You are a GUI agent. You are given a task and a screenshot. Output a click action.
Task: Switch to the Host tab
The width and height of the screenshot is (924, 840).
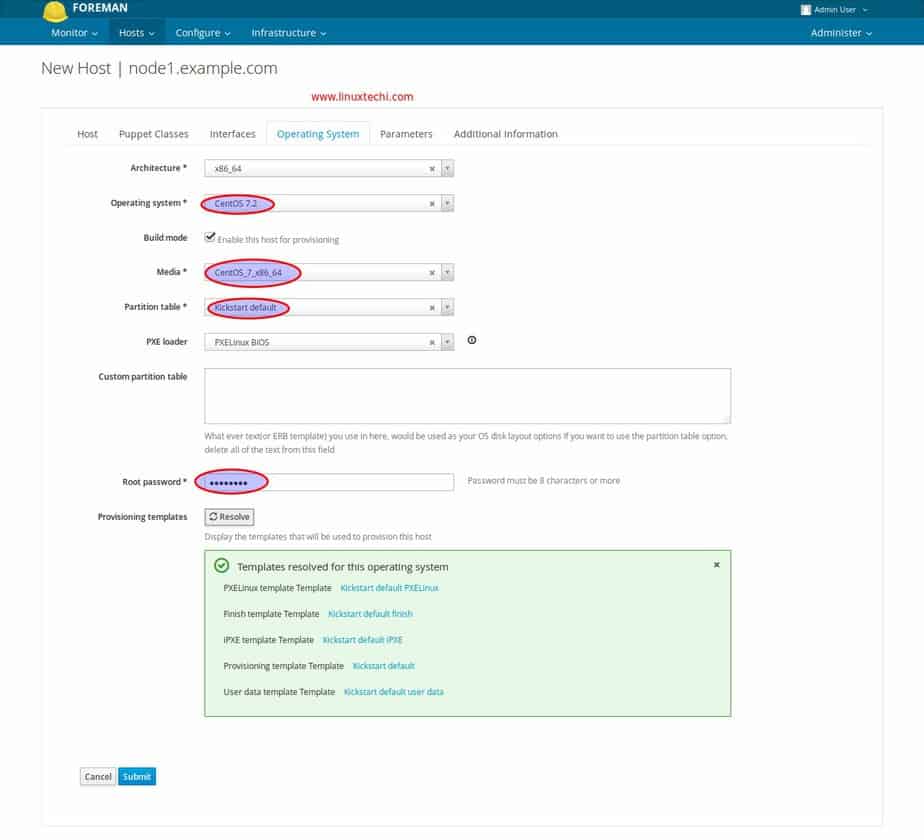coord(87,134)
